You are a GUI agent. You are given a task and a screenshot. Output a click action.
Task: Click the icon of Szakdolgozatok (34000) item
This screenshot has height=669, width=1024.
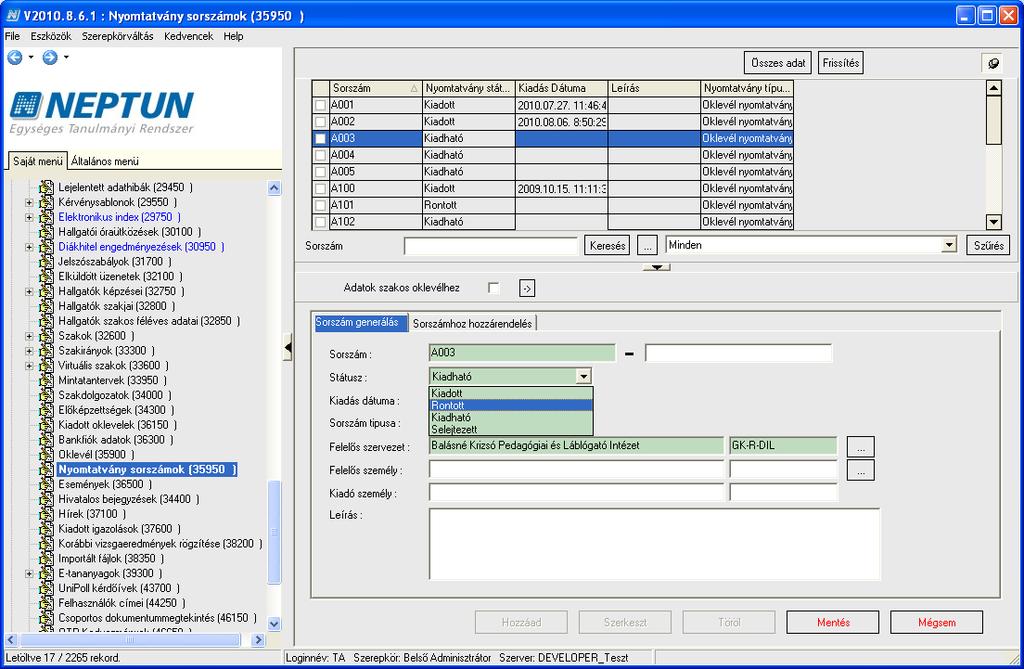click(x=46, y=395)
